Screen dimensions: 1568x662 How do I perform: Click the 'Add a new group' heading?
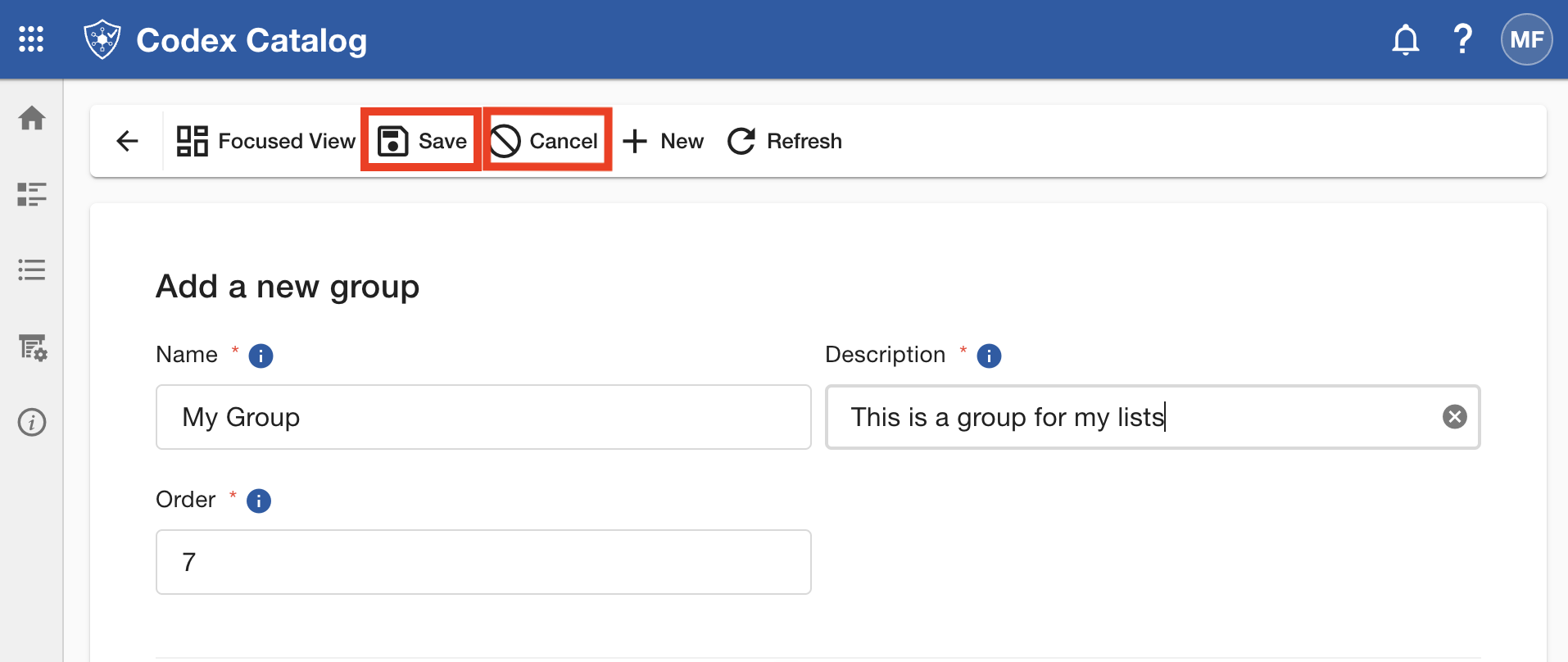click(288, 287)
